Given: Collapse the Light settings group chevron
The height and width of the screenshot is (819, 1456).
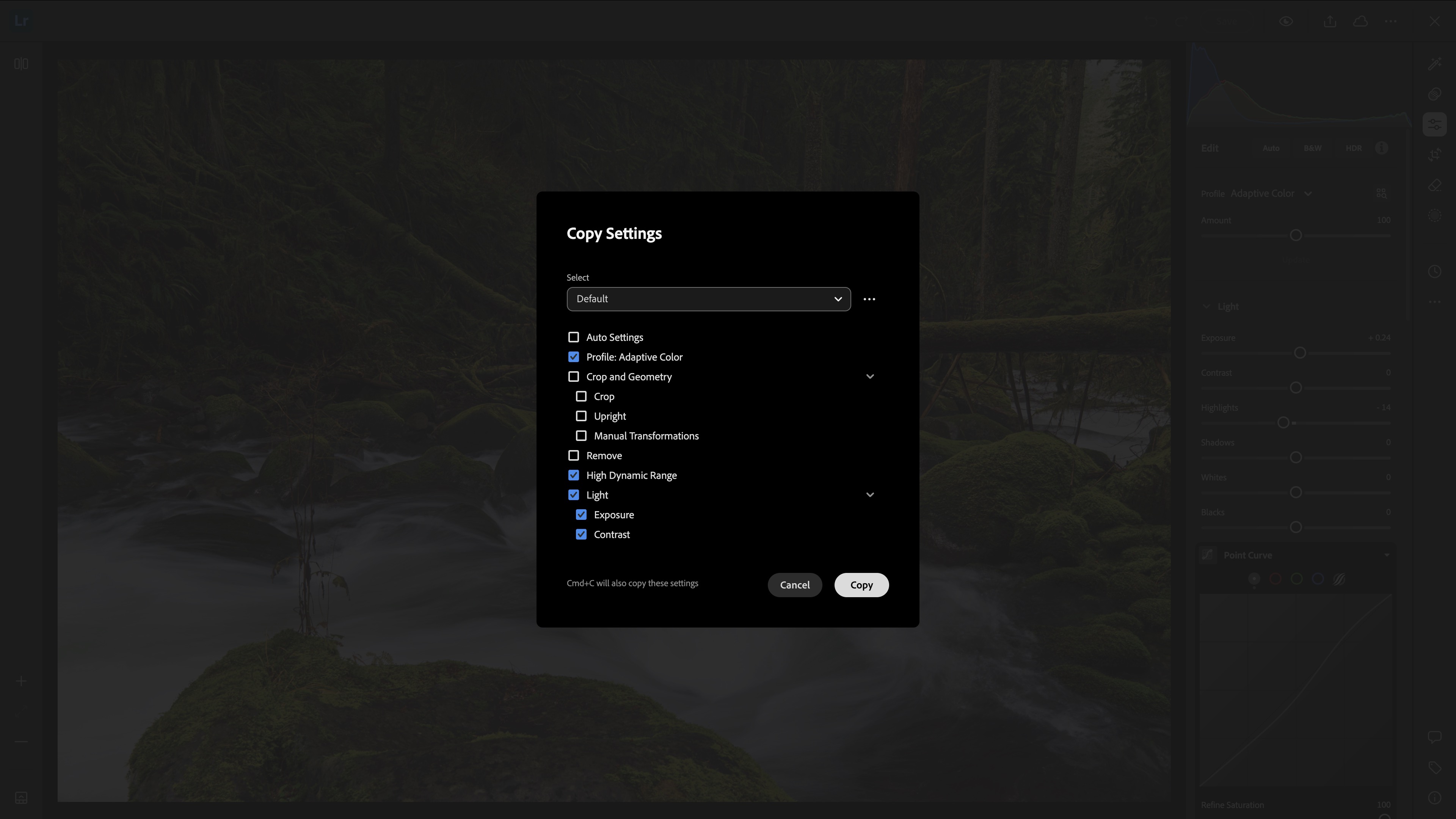Looking at the screenshot, I should pyautogui.click(x=870, y=495).
